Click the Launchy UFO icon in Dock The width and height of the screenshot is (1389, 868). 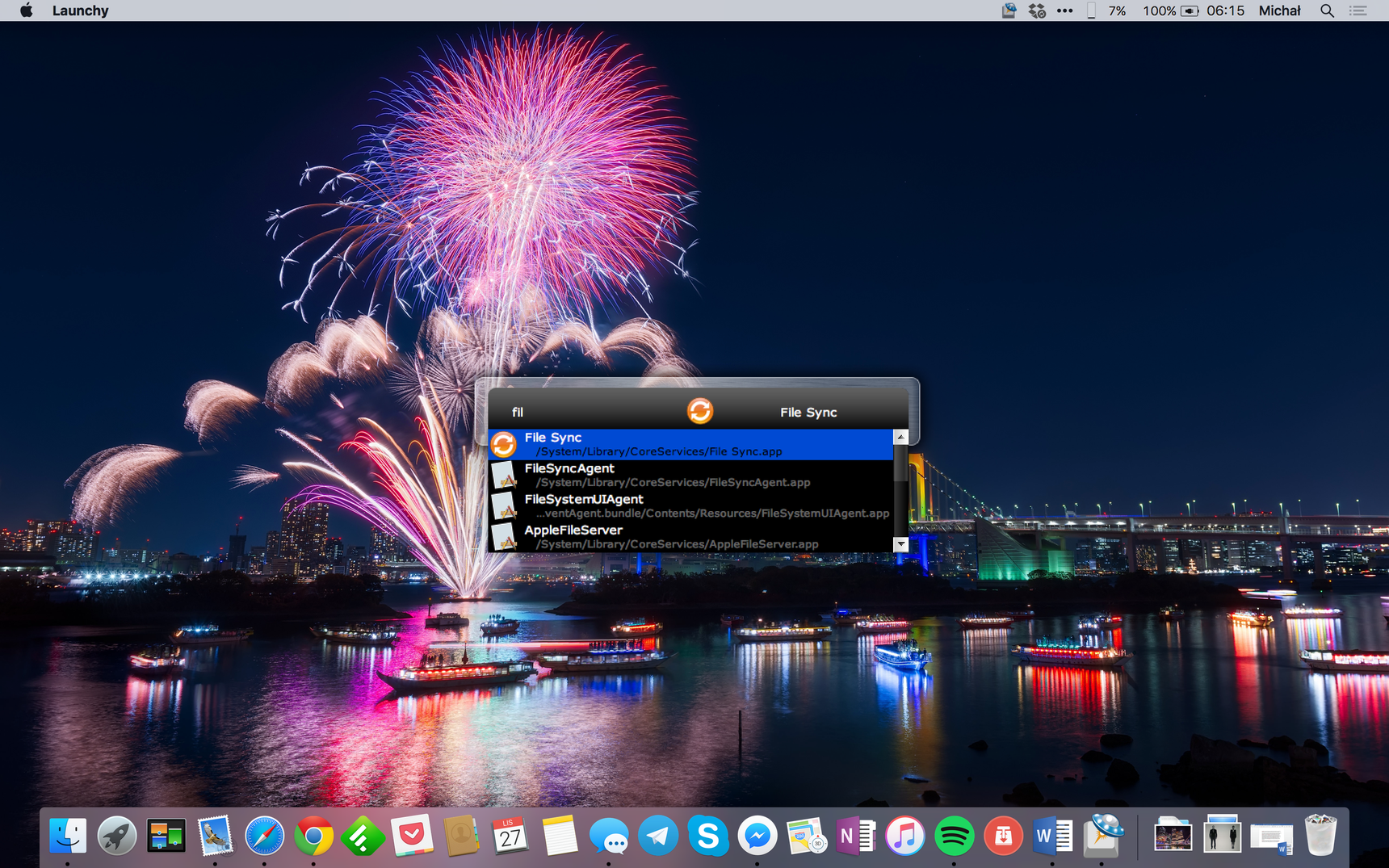pyautogui.click(x=1103, y=834)
